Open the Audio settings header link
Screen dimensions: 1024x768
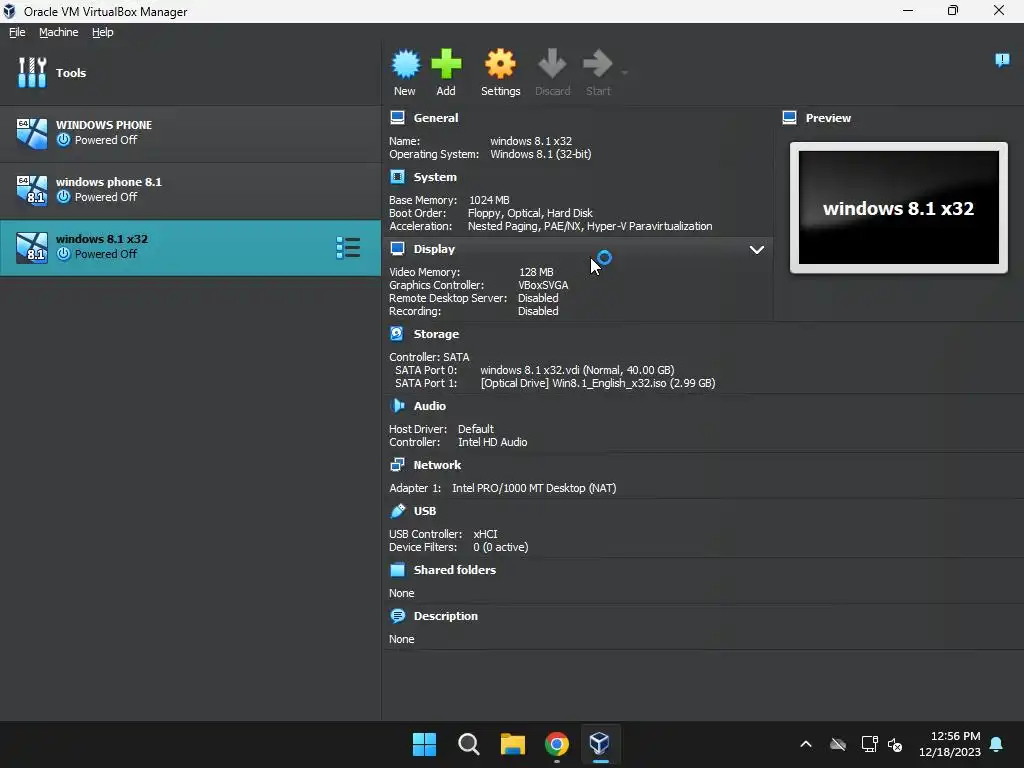(x=430, y=406)
